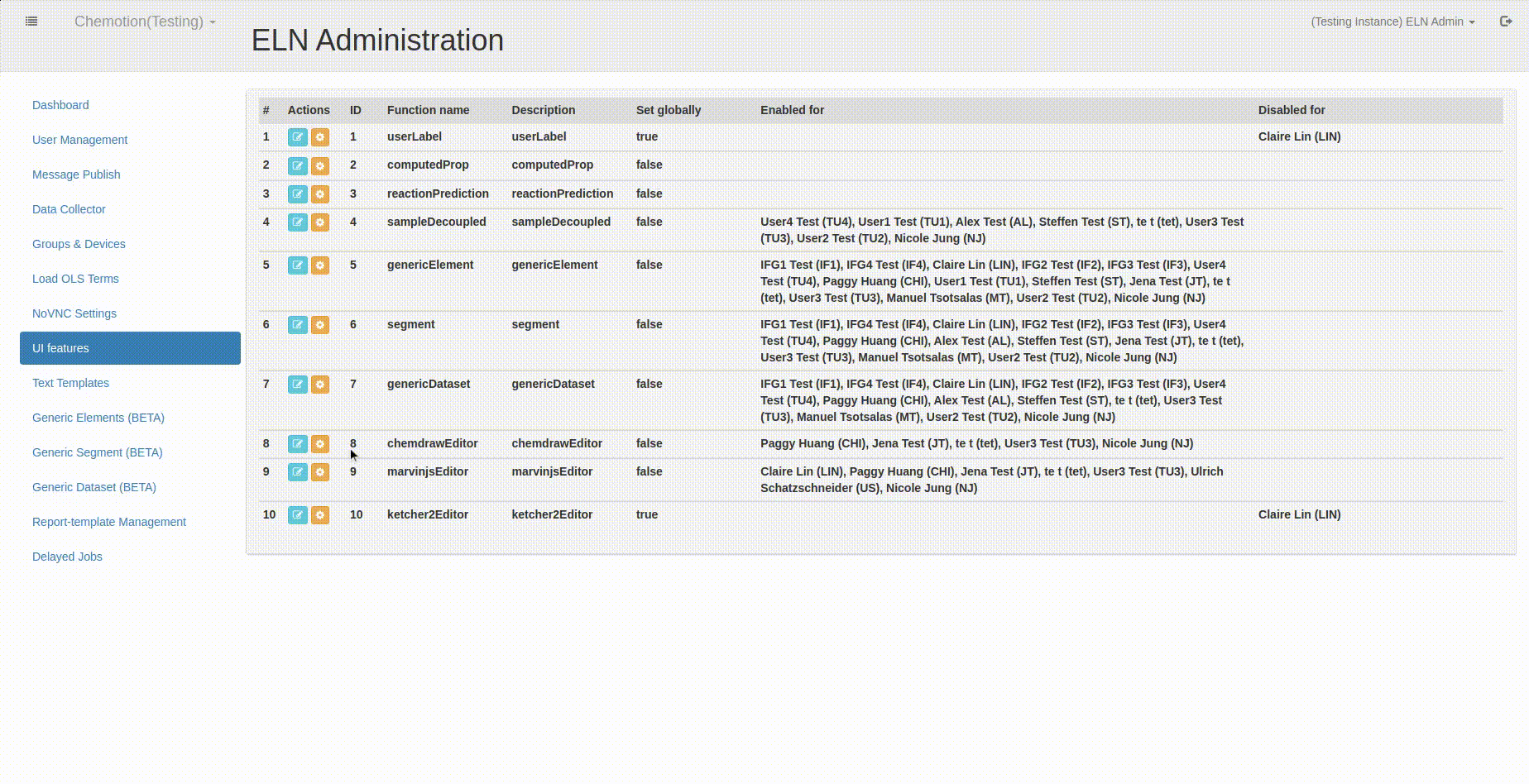The width and height of the screenshot is (1529, 784).
Task: Edit the genericElement feature
Action: point(297,265)
